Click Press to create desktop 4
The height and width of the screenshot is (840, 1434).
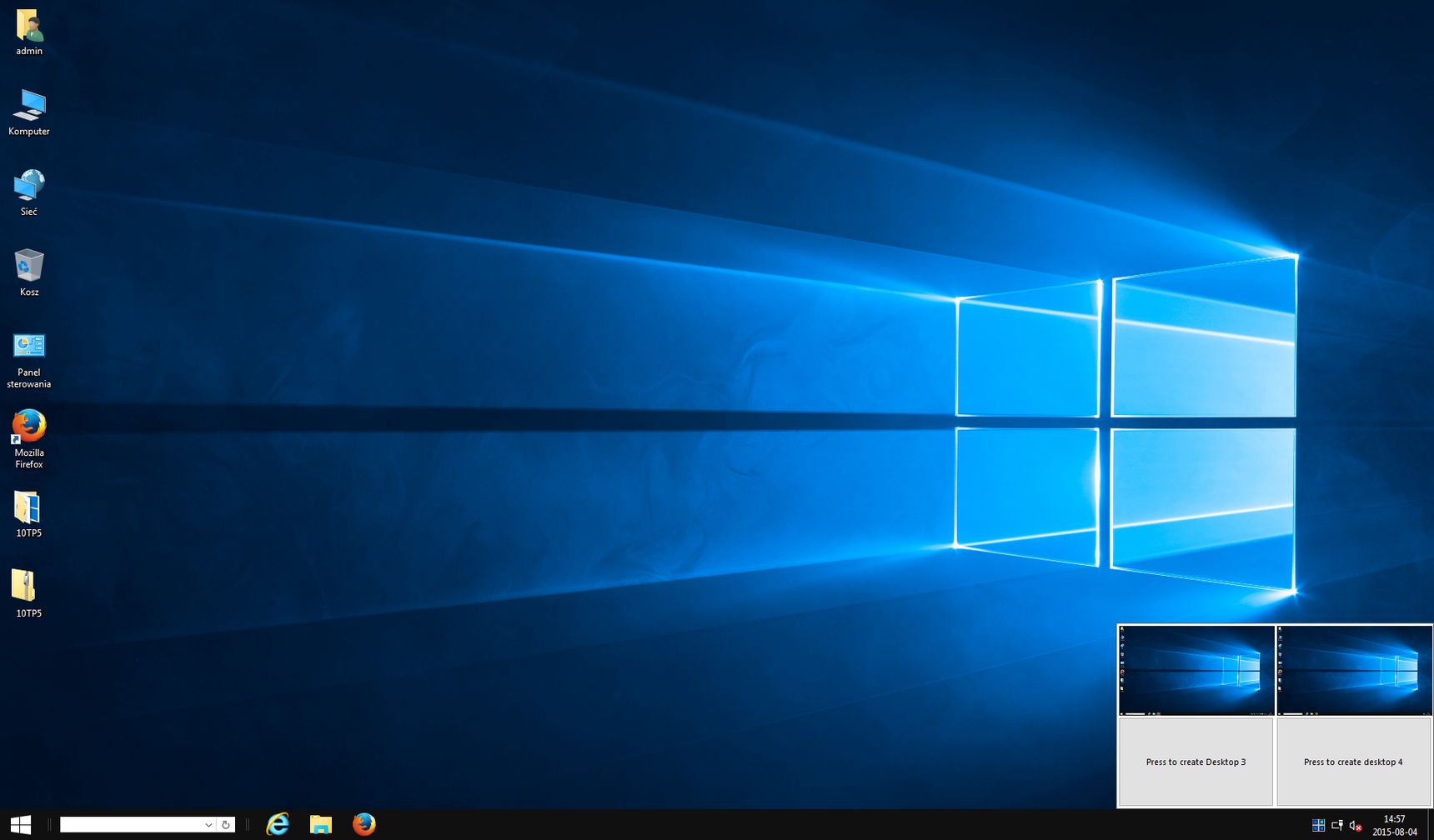(1353, 762)
